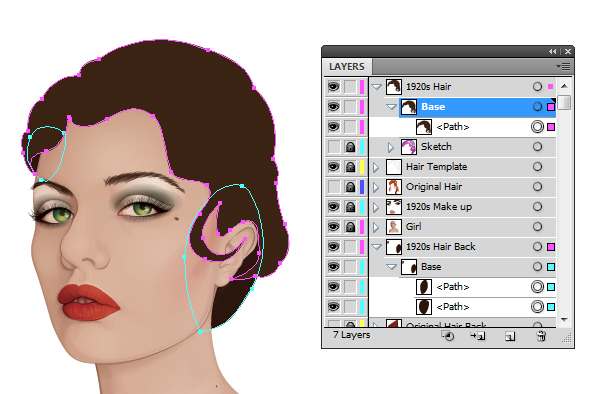This screenshot has height=394, width=595.
Task: Unlock the Girl layer padlock
Action: click(350, 227)
